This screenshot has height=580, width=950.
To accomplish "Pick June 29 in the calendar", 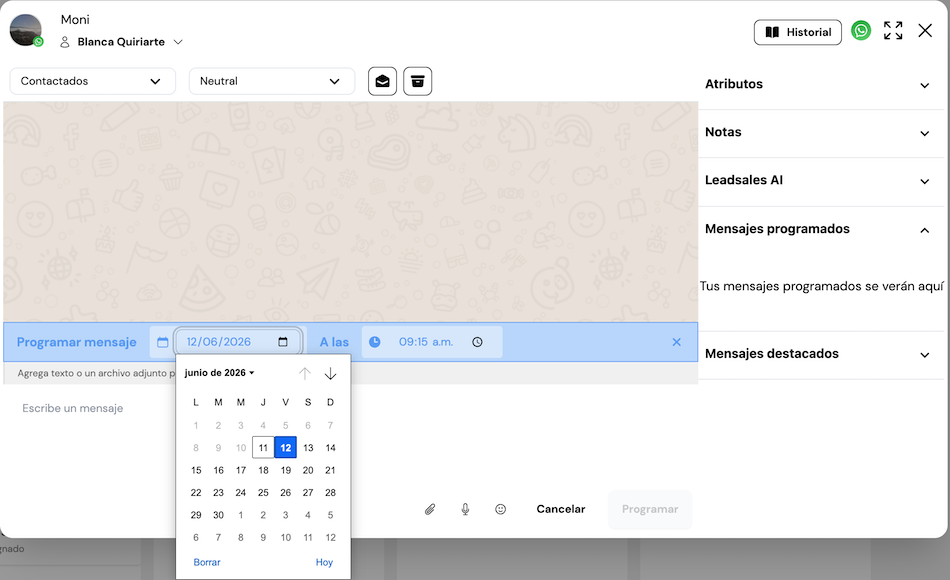I will 196,515.
